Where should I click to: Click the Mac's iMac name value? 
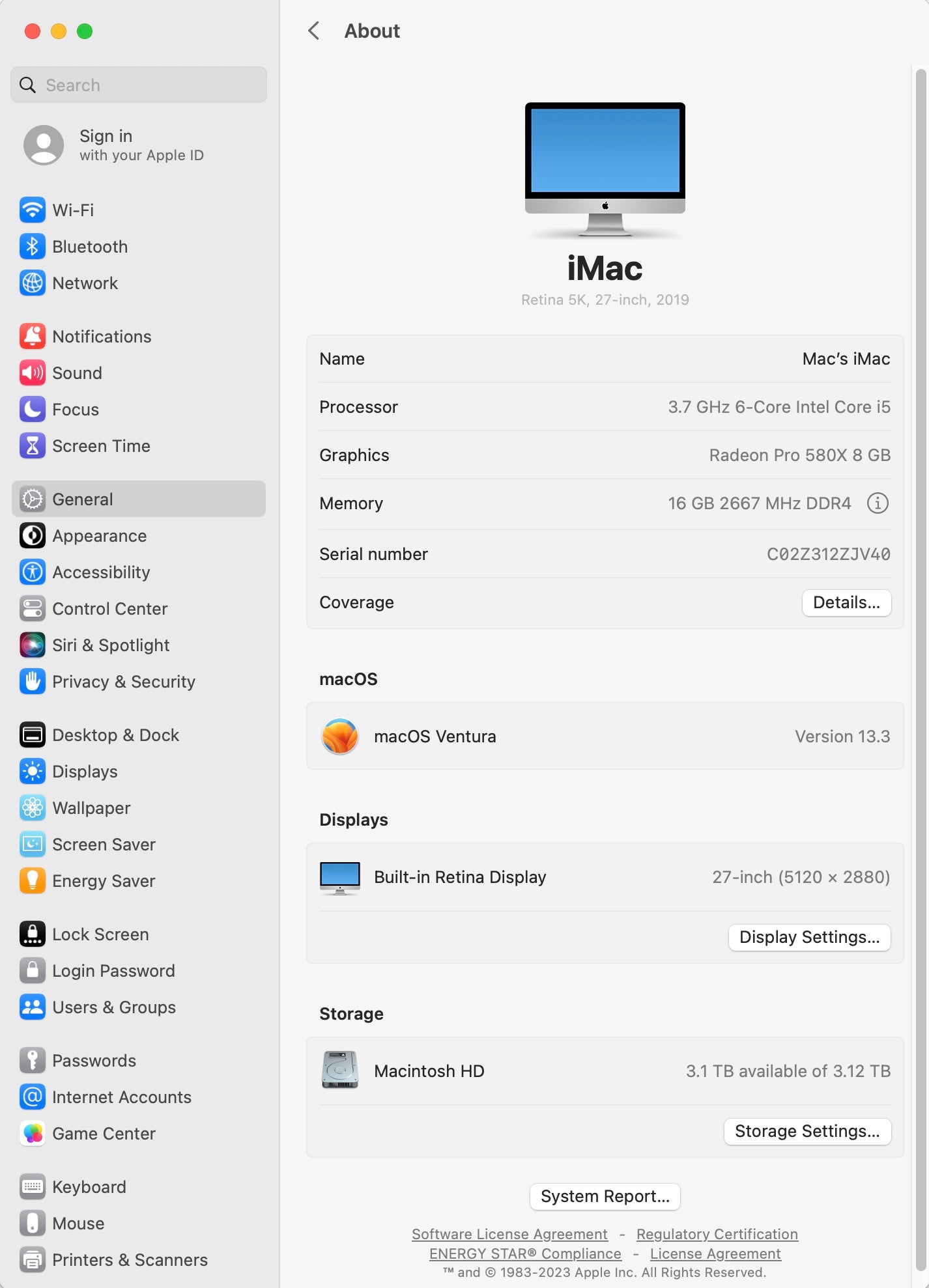(x=846, y=359)
